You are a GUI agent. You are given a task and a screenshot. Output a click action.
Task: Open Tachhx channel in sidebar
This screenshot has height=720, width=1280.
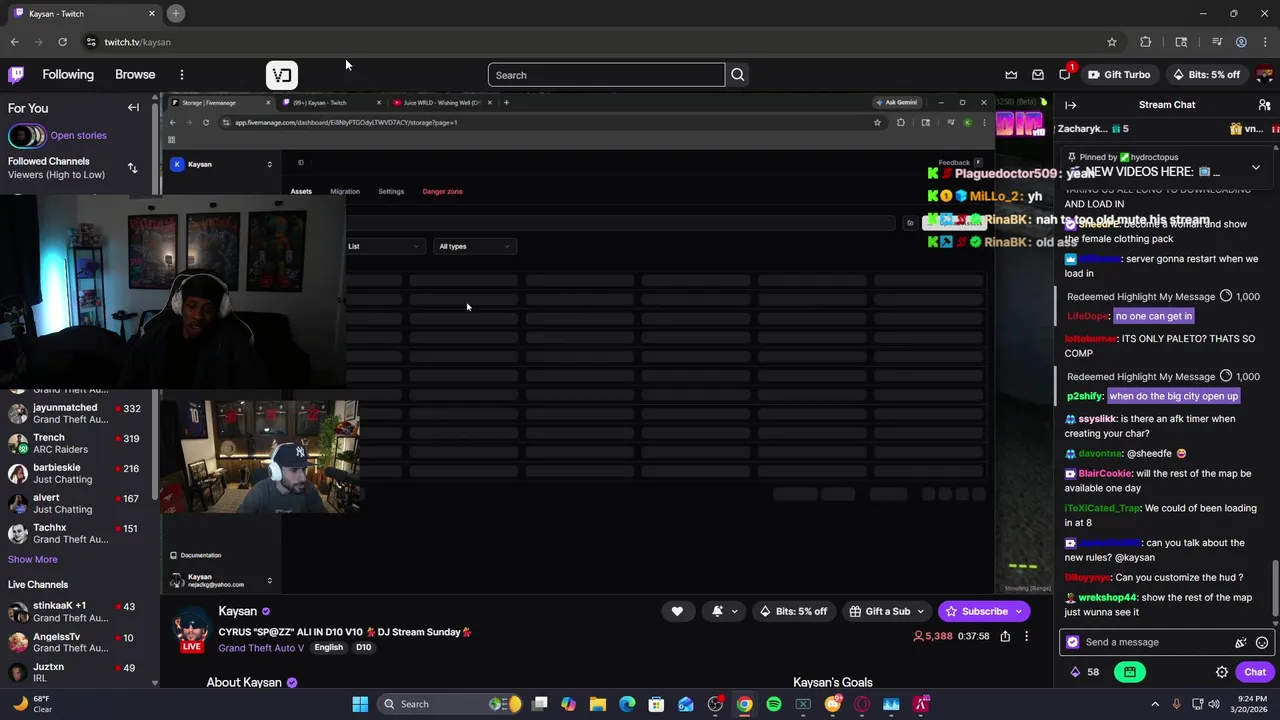pos(78,533)
